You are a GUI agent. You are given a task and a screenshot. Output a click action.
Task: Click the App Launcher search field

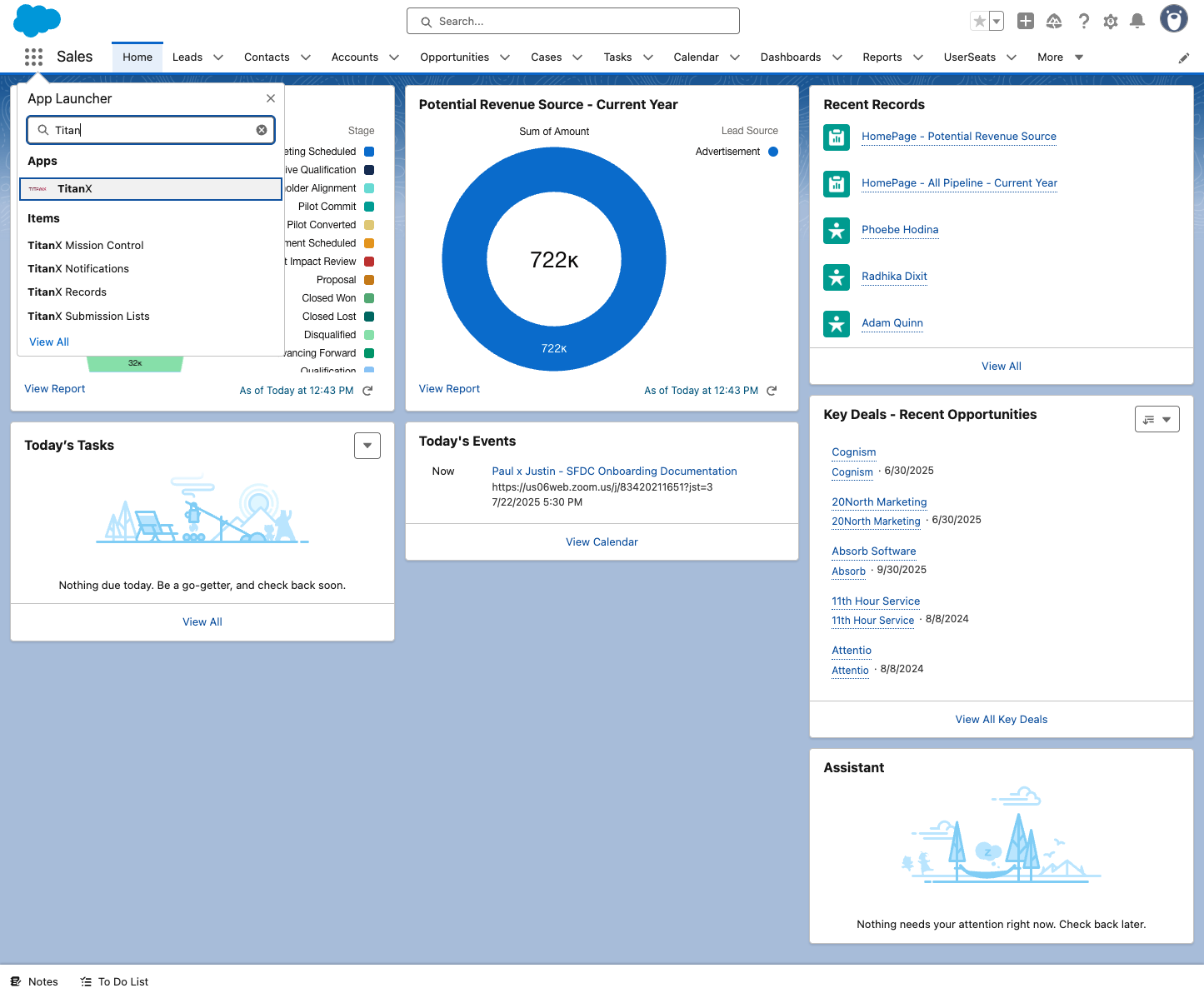coord(151,130)
